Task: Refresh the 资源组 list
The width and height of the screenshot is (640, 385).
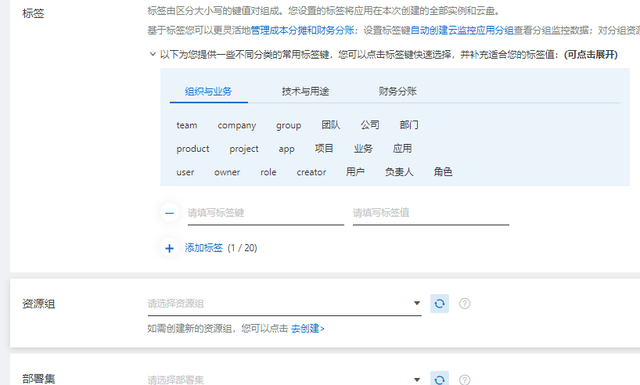Action: click(x=440, y=303)
